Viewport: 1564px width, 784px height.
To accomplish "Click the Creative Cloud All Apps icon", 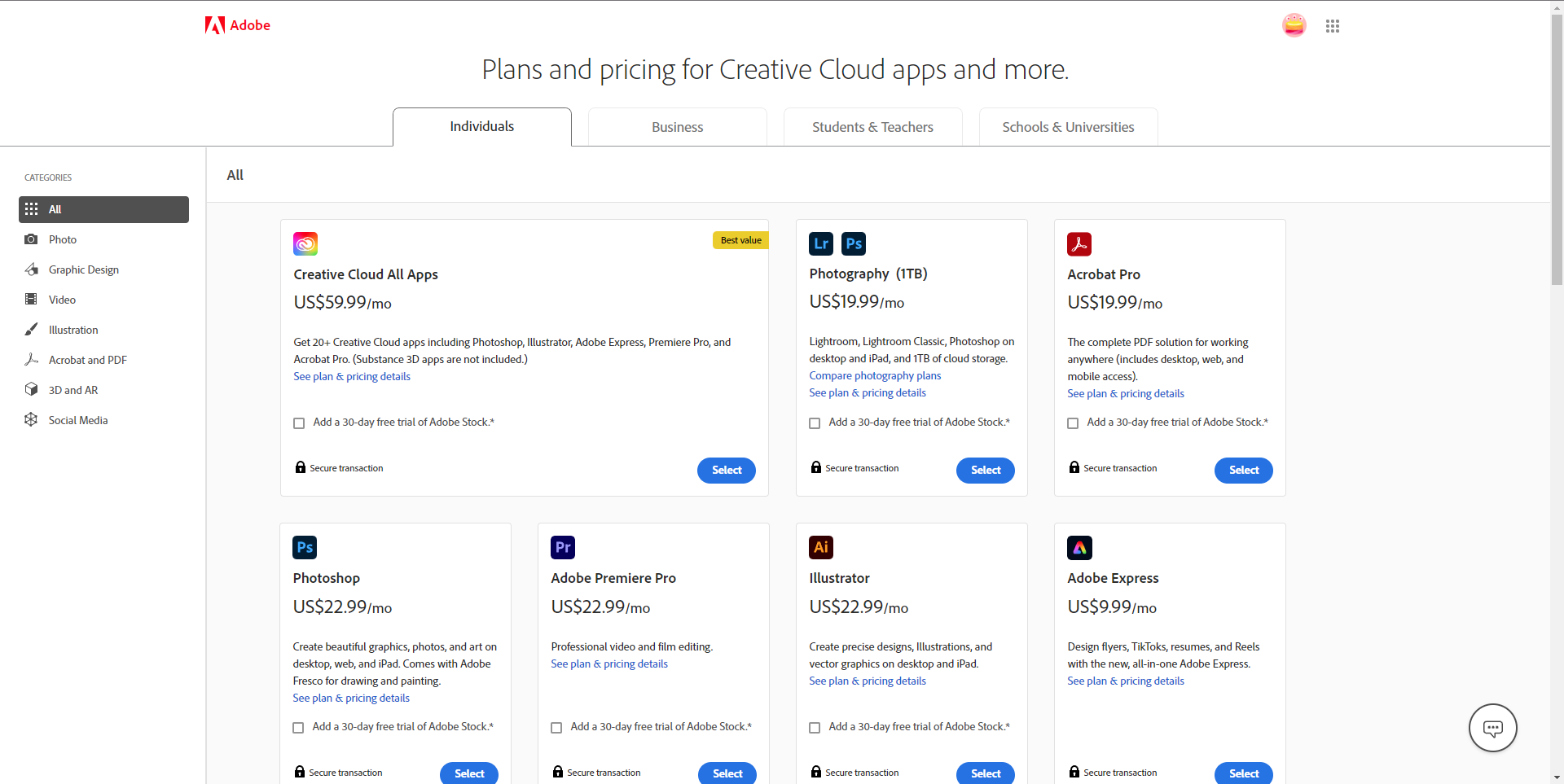I will (305, 243).
